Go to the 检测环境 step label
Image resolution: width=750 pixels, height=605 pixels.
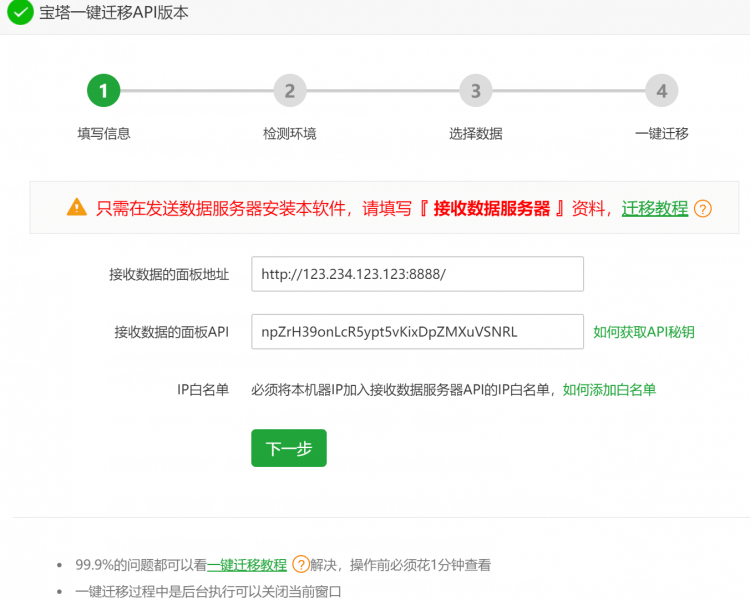289,133
